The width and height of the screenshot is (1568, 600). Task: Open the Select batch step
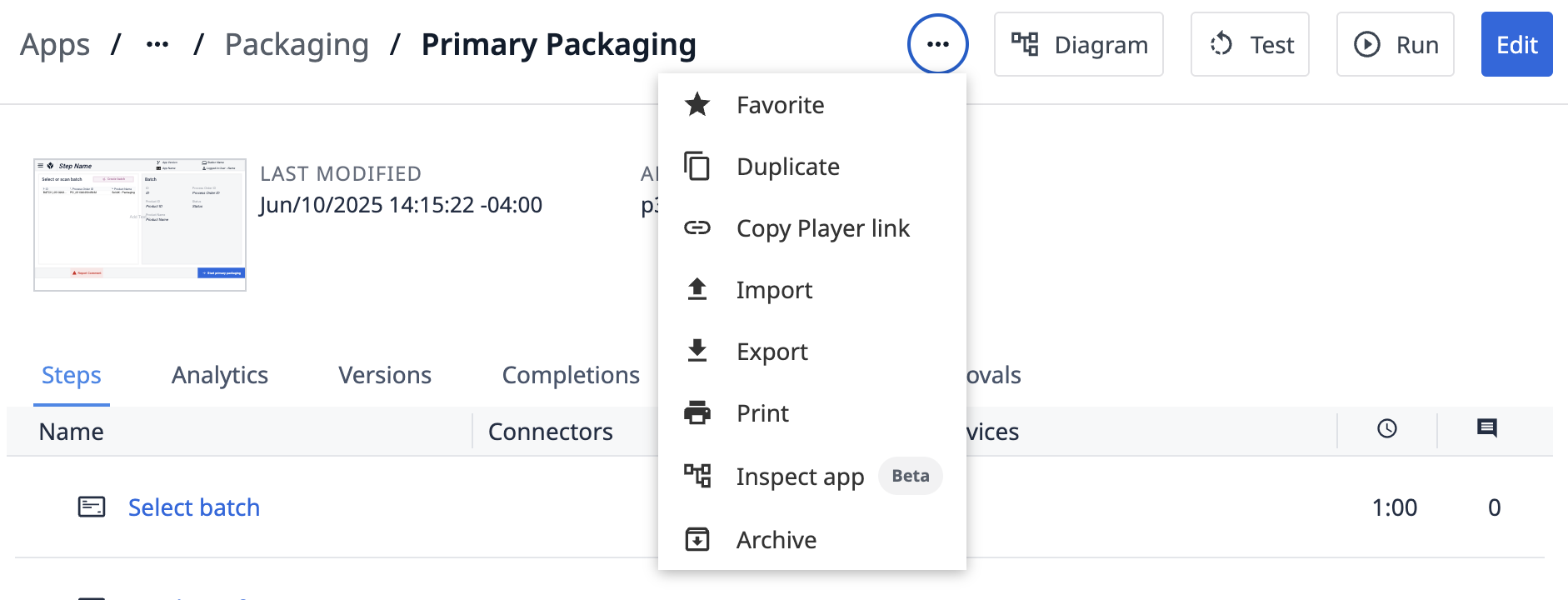(x=194, y=507)
